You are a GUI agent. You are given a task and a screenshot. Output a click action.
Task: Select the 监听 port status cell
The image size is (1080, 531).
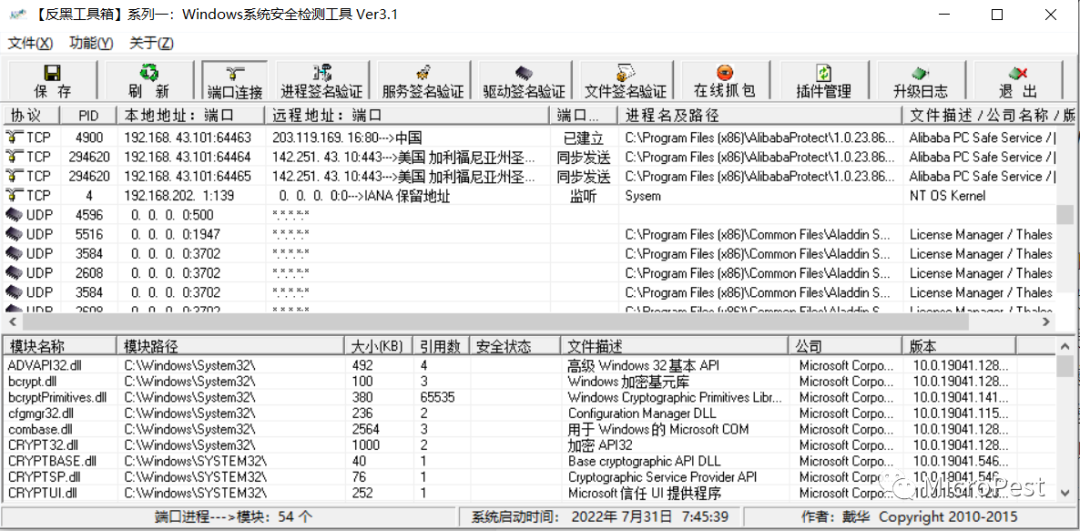[583, 196]
